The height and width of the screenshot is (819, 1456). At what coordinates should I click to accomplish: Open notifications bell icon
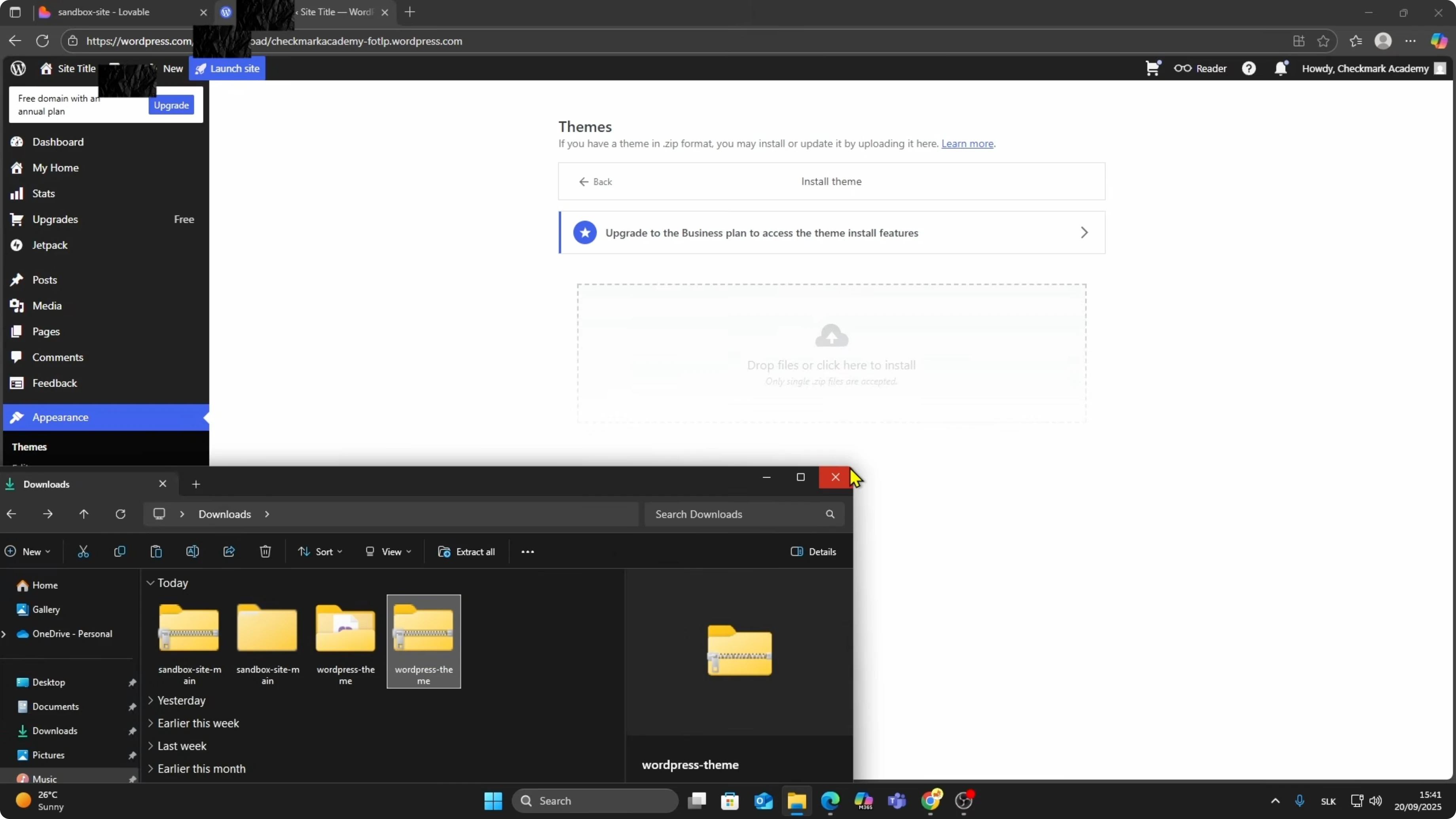1281,68
